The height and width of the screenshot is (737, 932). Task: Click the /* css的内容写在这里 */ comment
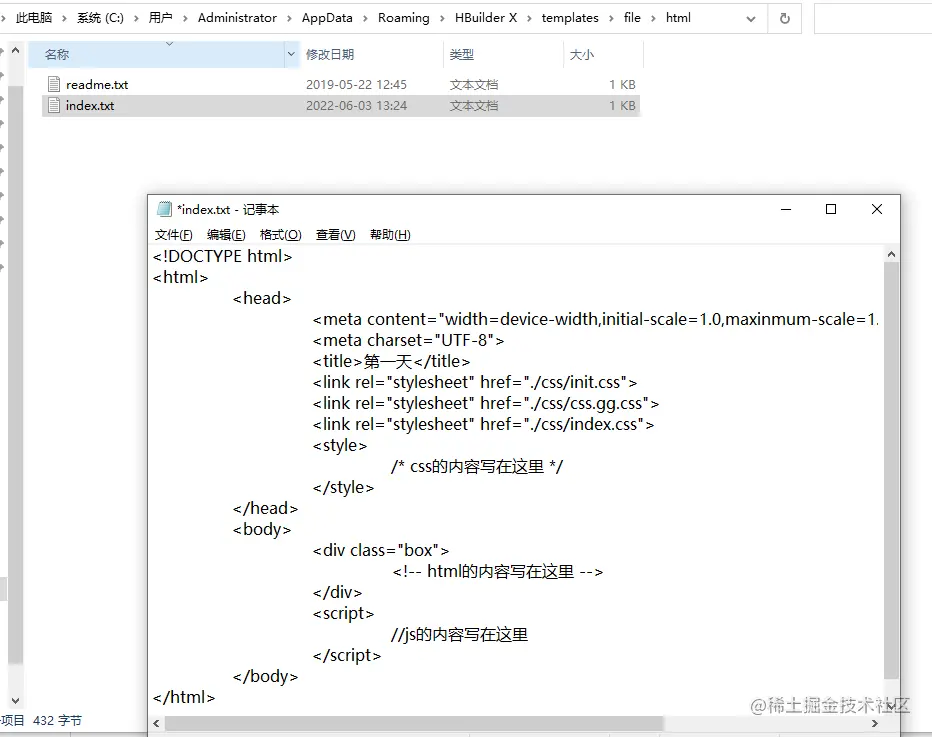[x=477, y=467]
